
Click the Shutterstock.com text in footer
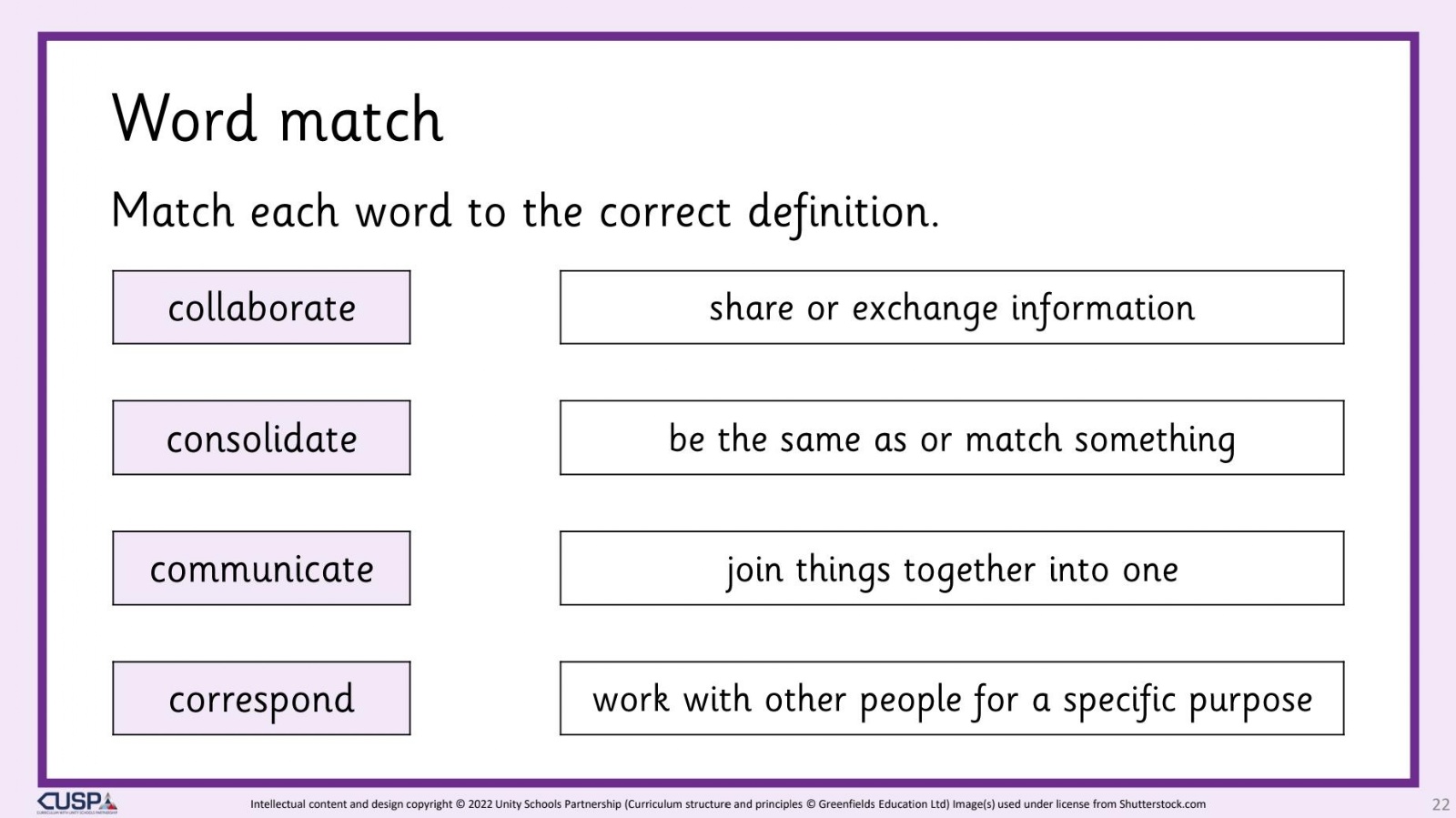[x=1162, y=804]
